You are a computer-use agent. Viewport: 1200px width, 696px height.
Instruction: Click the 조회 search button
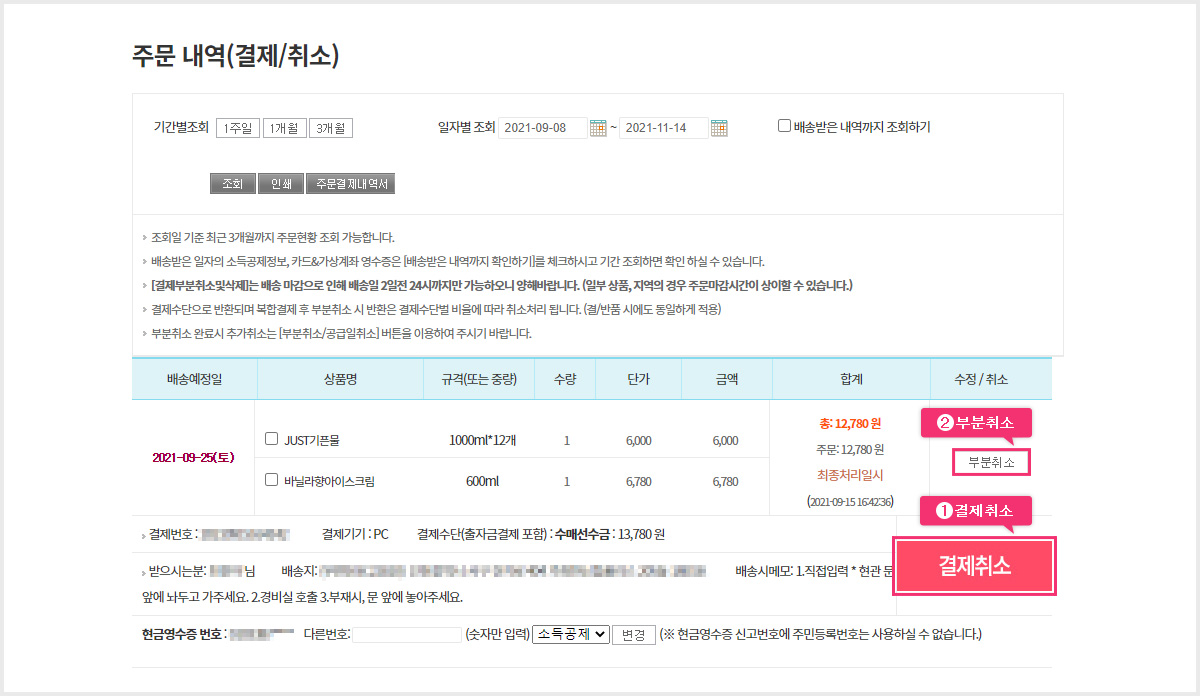(233, 184)
